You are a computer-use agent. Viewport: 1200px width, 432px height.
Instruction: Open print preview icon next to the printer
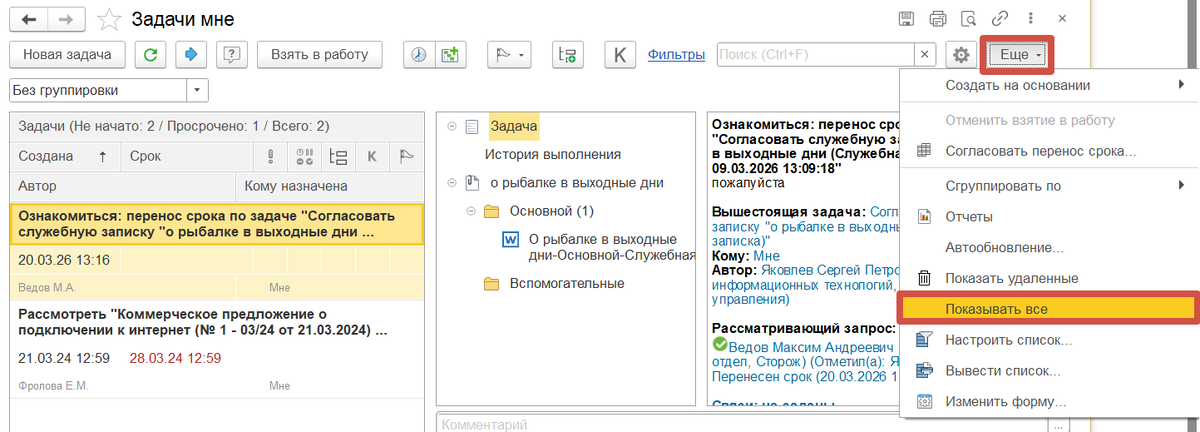pos(968,18)
